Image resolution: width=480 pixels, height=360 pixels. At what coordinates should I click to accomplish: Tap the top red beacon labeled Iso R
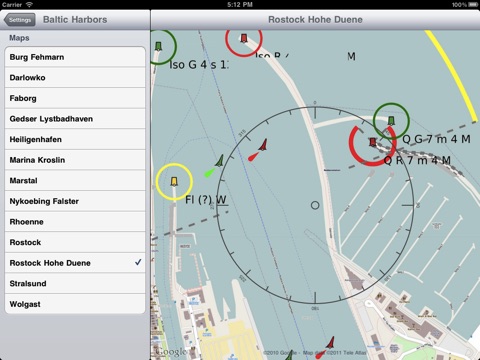point(244,38)
